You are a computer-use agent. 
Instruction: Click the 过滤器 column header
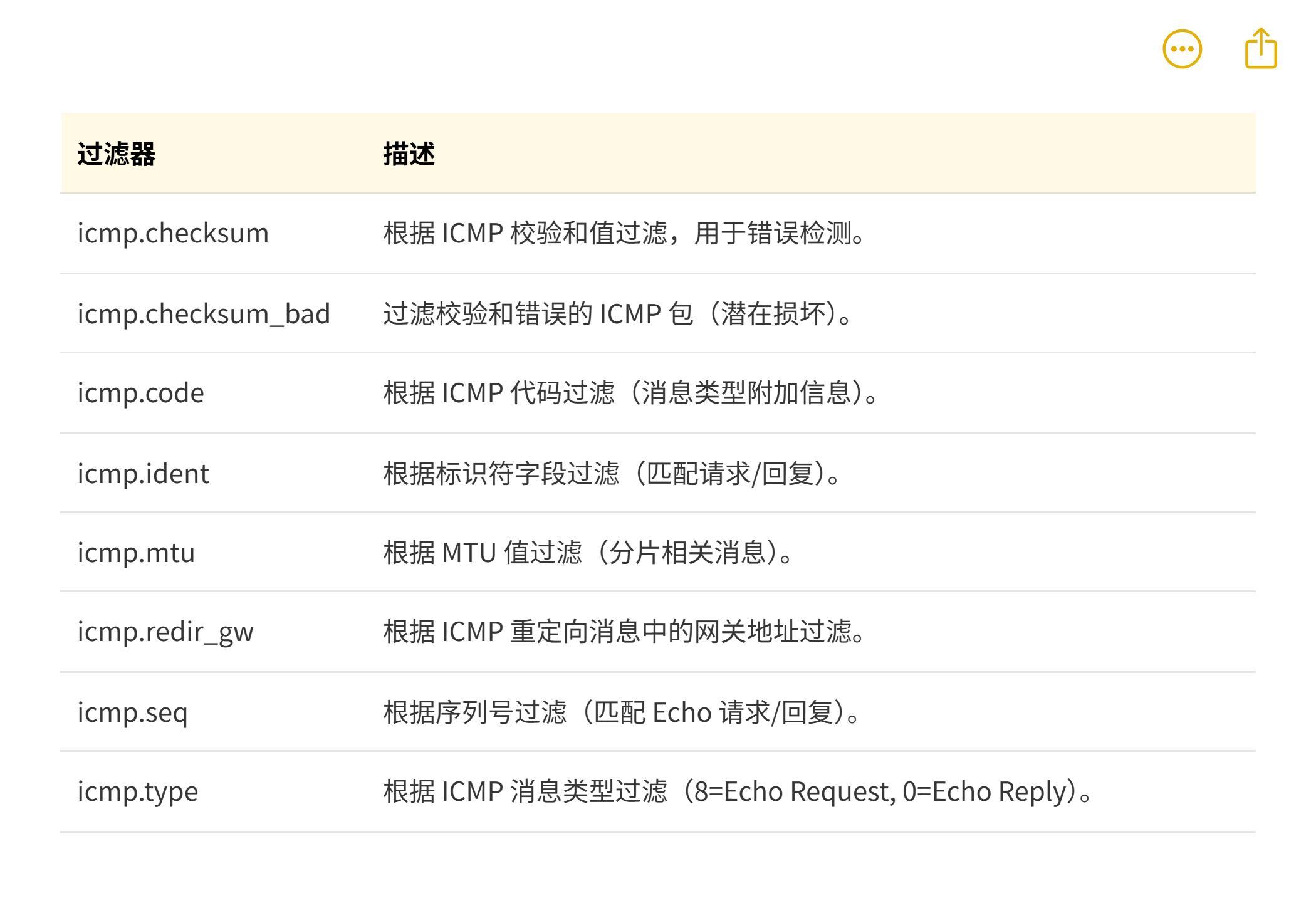(x=117, y=154)
